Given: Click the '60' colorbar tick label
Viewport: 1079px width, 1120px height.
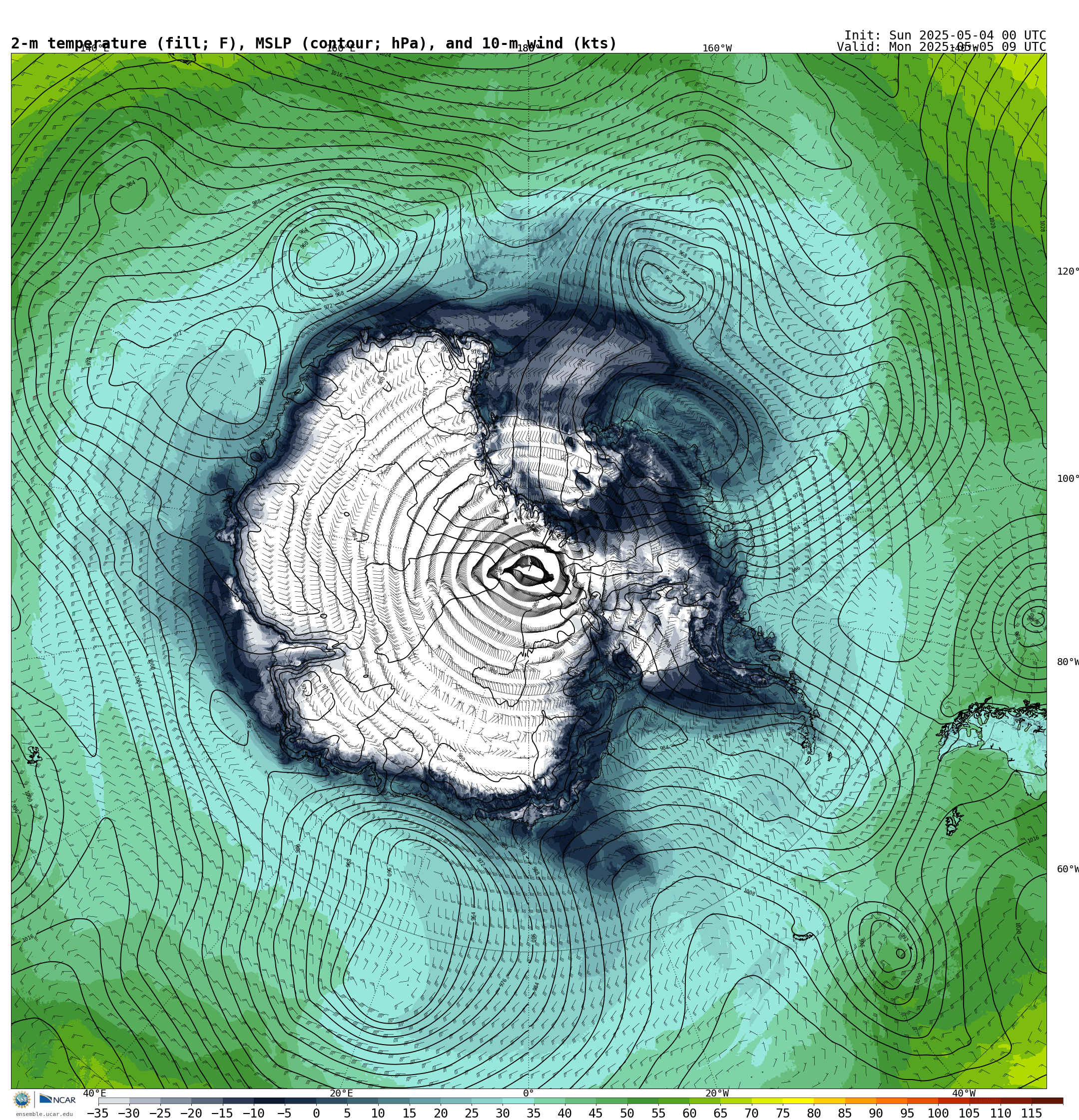Looking at the screenshot, I should pos(689,1113).
